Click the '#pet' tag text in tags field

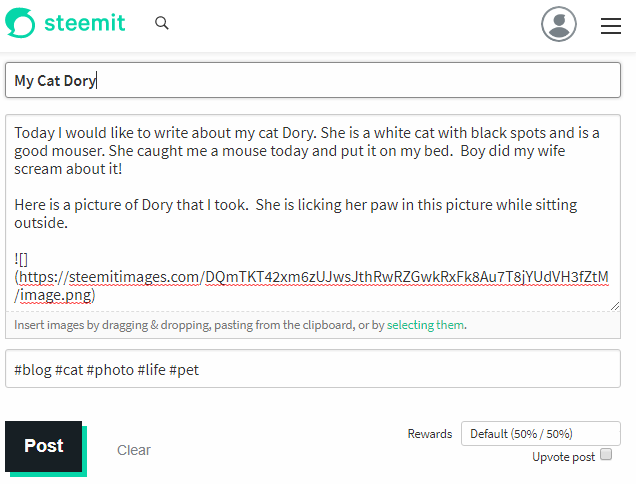184,370
